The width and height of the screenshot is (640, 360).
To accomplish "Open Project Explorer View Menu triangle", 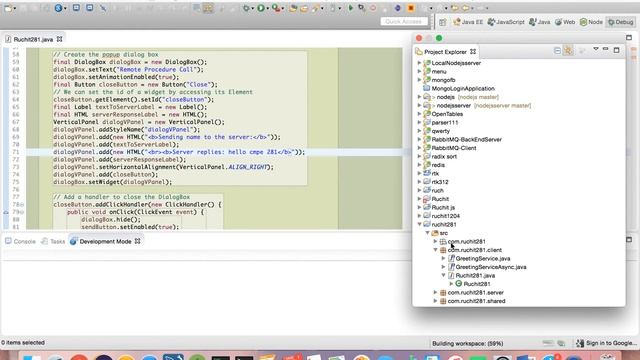I will pos(596,49).
